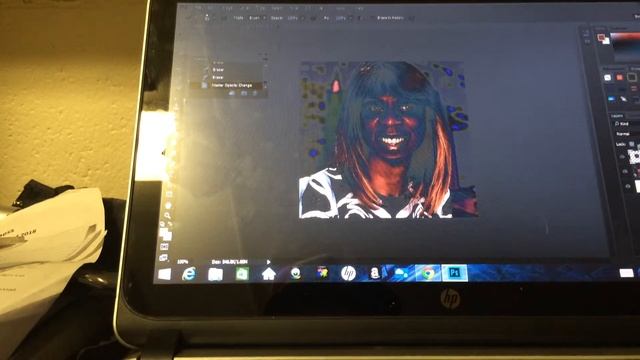Screen dimensions: 640x360
Task: Open the Mode dropdown set to Brush
Action: click(257, 18)
